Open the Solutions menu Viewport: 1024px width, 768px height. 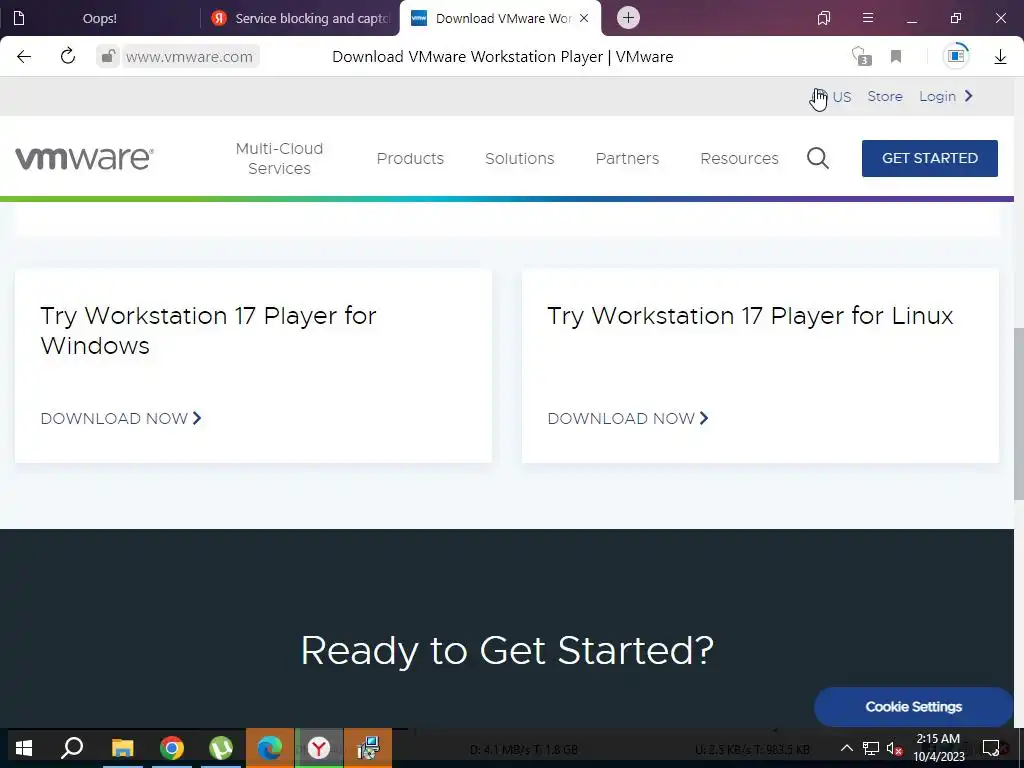coord(520,159)
